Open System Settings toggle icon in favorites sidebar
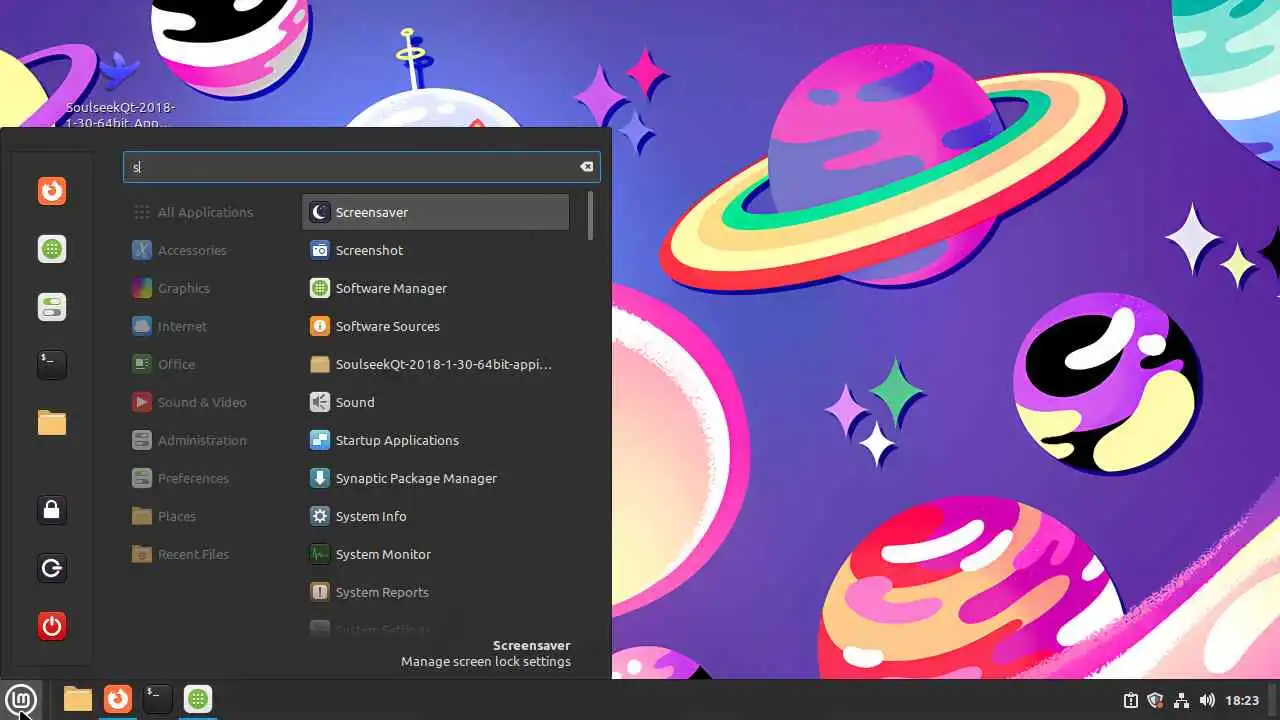 [x=52, y=306]
